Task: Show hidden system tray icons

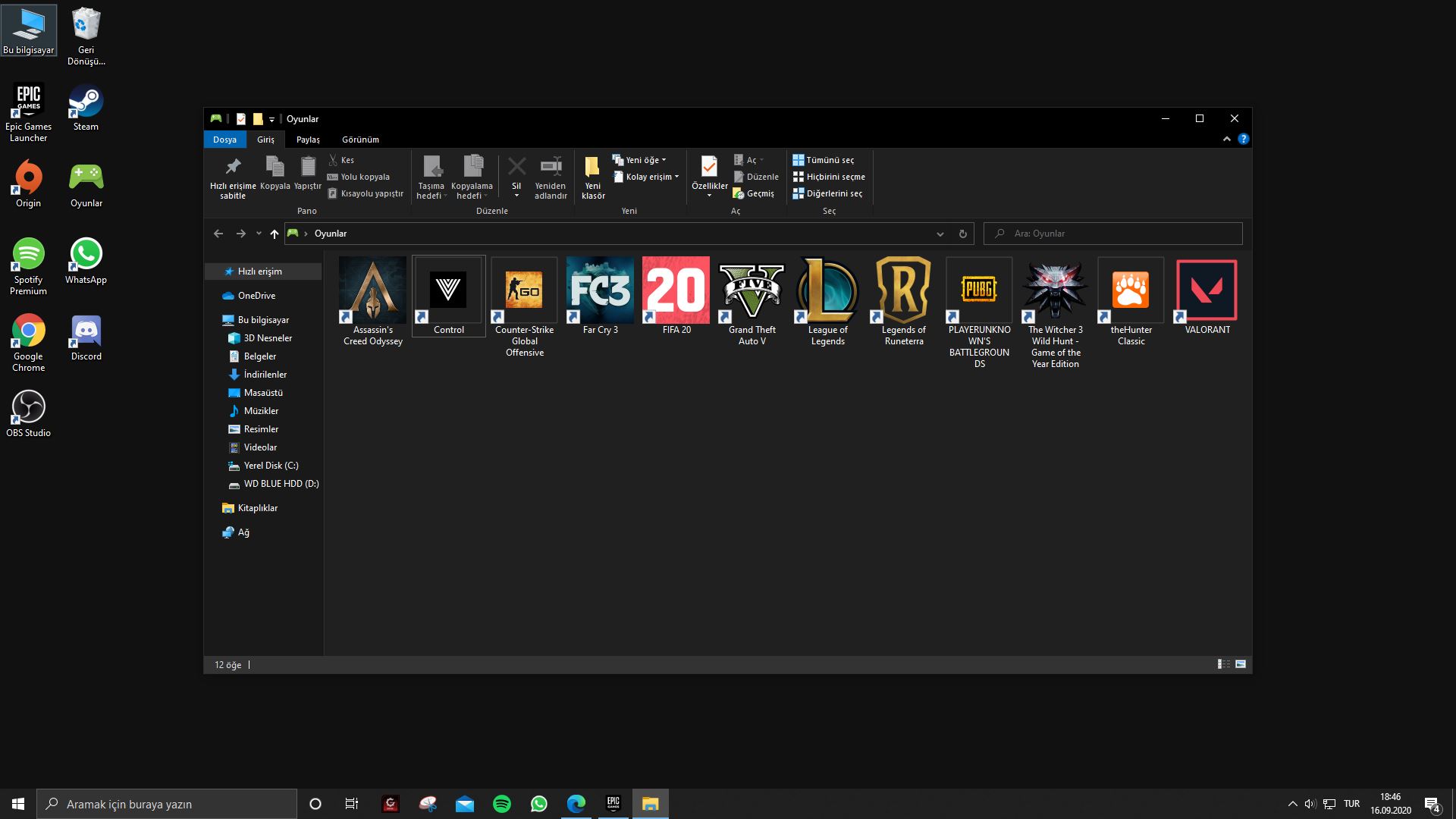Action: pyautogui.click(x=1292, y=804)
